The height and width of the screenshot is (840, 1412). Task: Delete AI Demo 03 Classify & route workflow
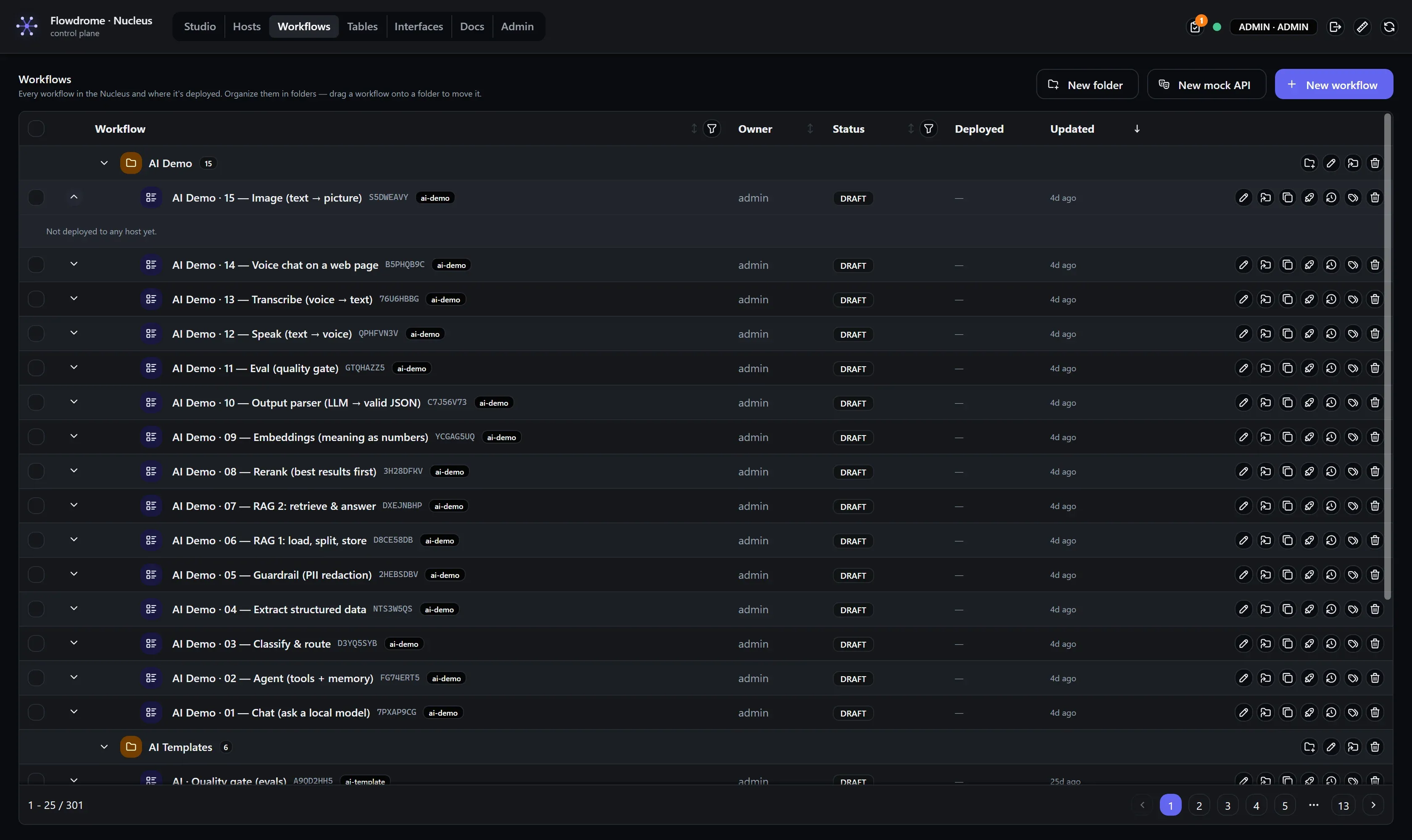pyautogui.click(x=1375, y=643)
